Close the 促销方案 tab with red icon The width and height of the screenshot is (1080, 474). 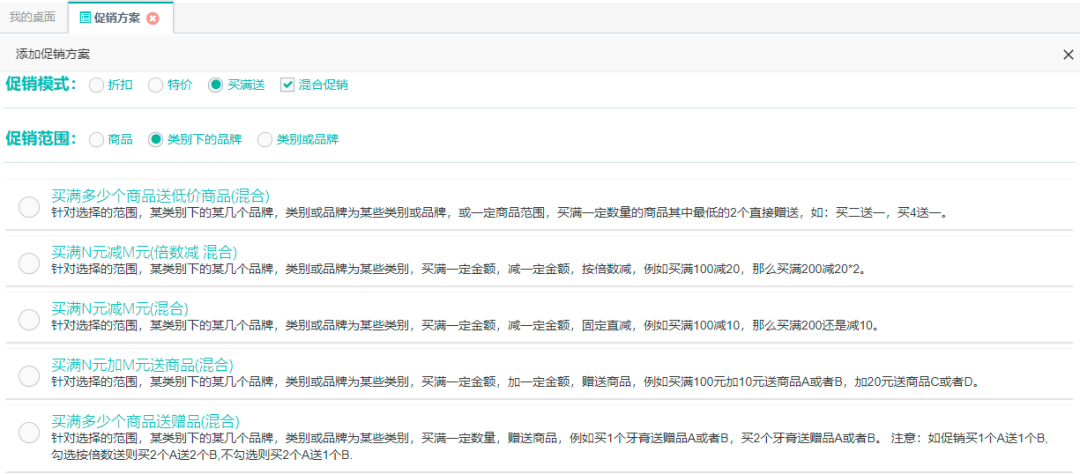click(152, 18)
